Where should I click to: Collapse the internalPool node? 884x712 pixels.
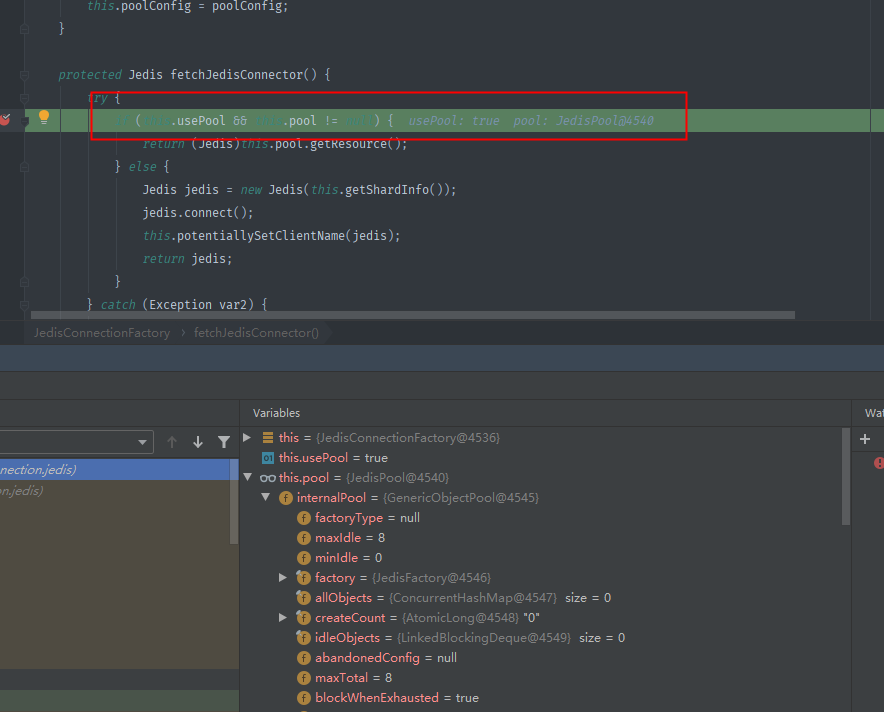[x=266, y=498]
